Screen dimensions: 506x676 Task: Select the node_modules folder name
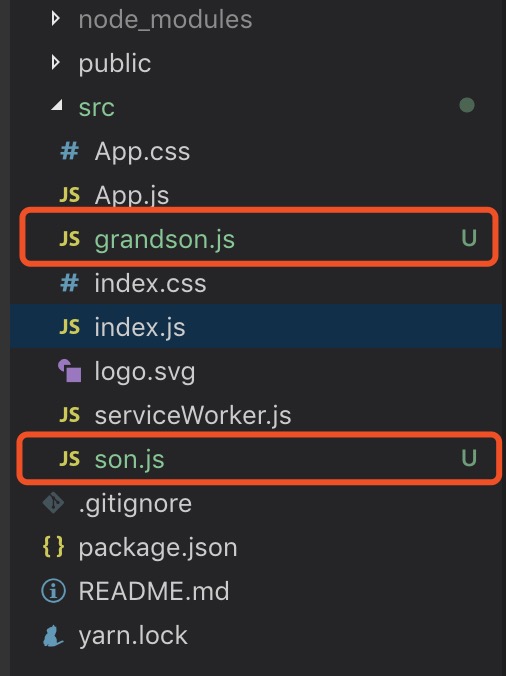tap(166, 20)
